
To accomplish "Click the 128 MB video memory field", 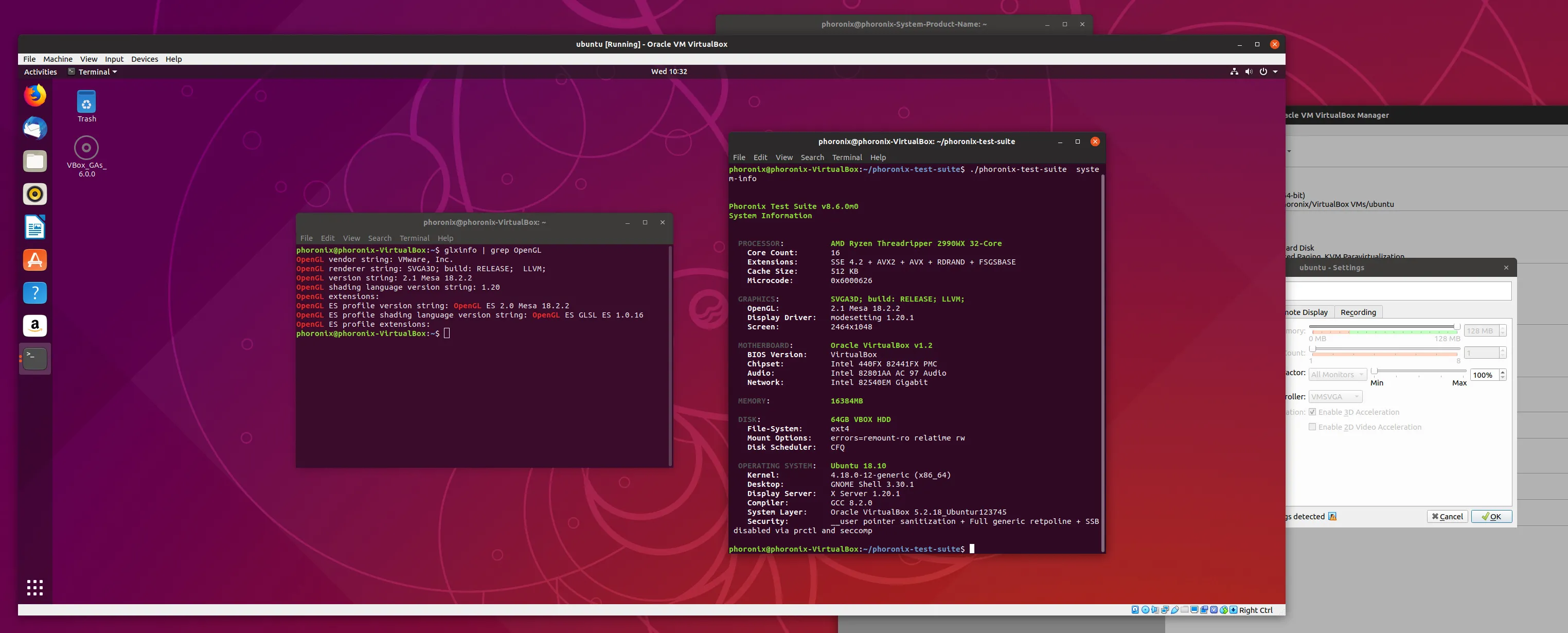I will tap(1481, 330).
